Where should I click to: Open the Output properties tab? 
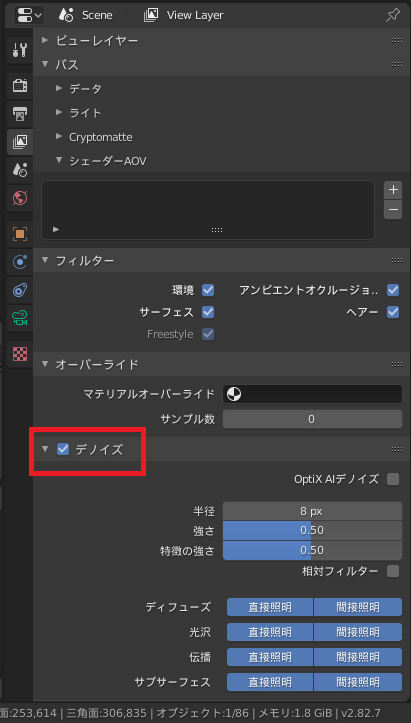pyautogui.click(x=20, y=113)
